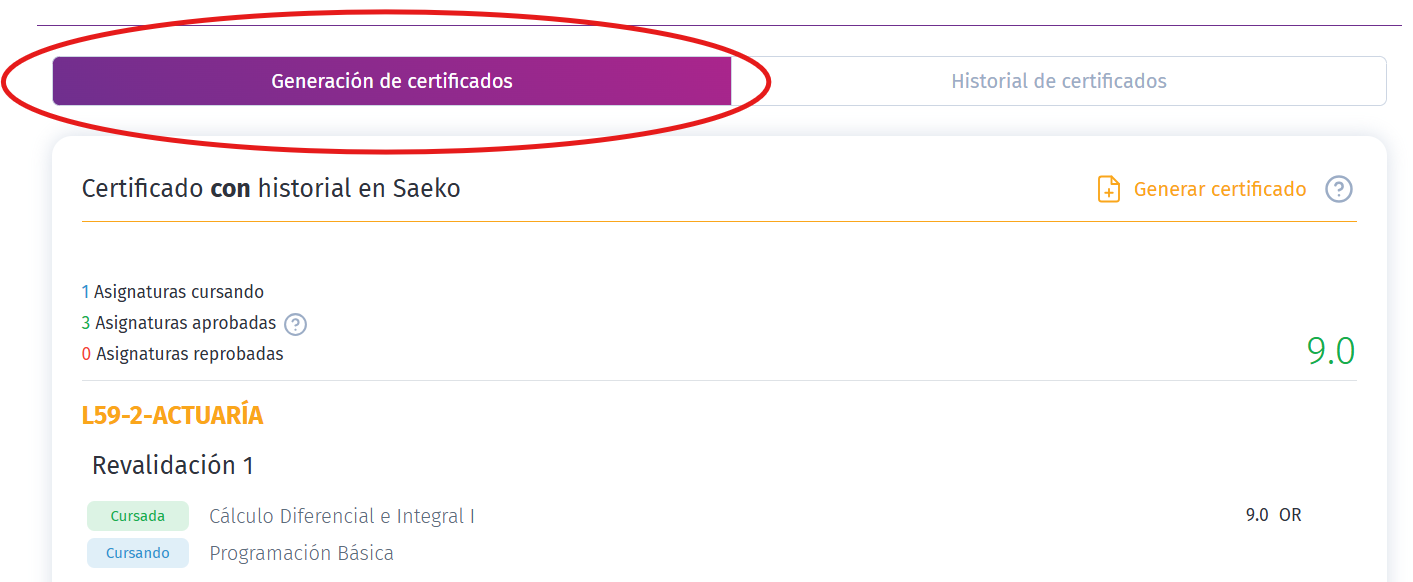The height and width of the screenshot is (582, 1413).
Task: Select the Generación de certificados tab
Action: pos(392,81)
